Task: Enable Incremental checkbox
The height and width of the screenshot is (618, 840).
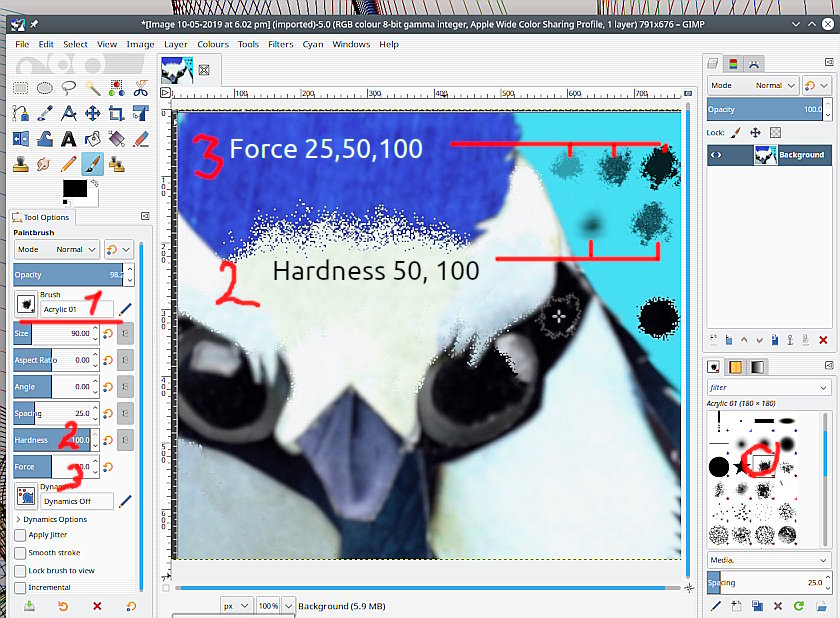Action: point(20,587)
